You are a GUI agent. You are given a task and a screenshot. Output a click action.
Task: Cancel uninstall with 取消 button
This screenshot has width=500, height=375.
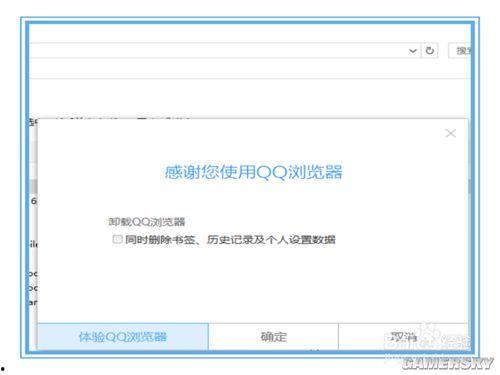coord(403,336)
